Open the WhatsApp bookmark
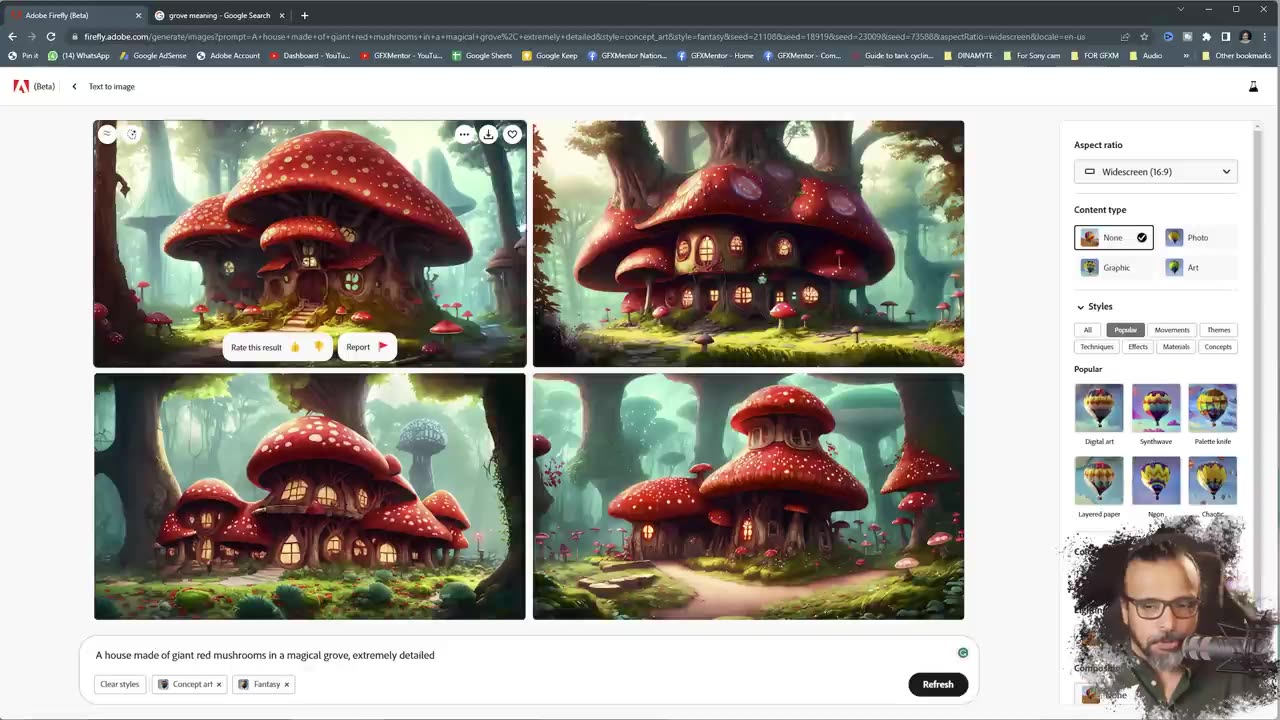The height and width of the screenshot is (720, 1280). (x=79, y=56)
